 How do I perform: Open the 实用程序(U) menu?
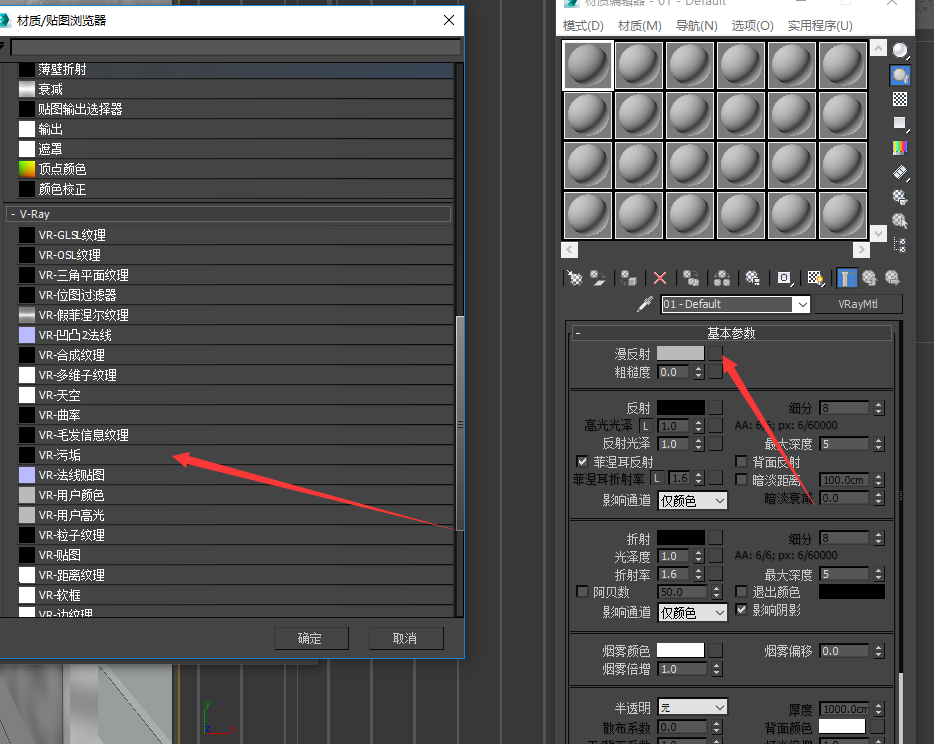(x=820, y=26)
